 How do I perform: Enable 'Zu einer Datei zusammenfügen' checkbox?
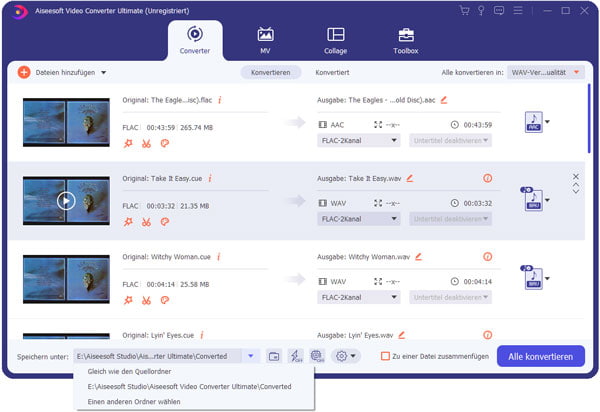386,356
